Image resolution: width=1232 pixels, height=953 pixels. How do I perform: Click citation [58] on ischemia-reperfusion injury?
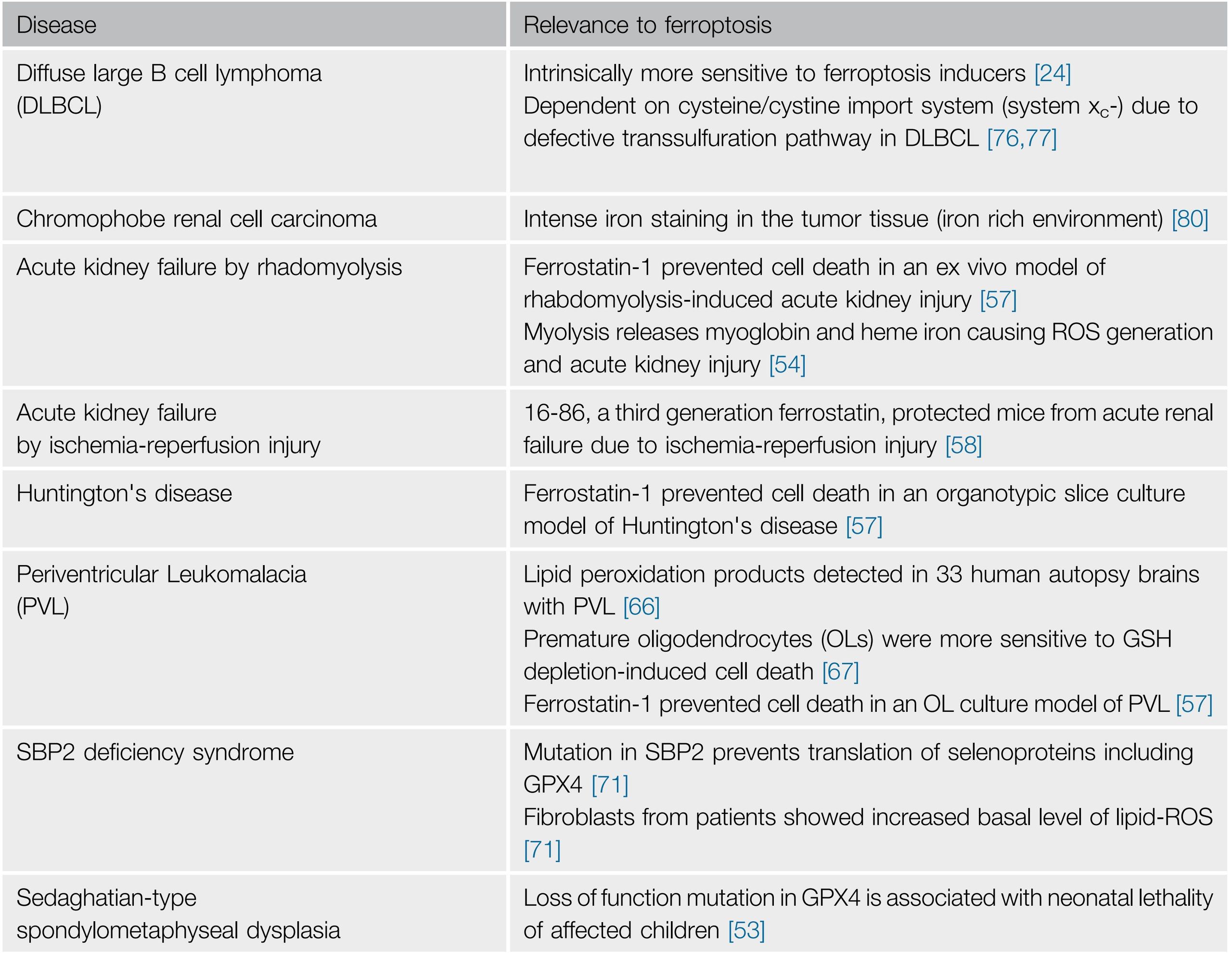pyautogui.click(x=963, y=445)
